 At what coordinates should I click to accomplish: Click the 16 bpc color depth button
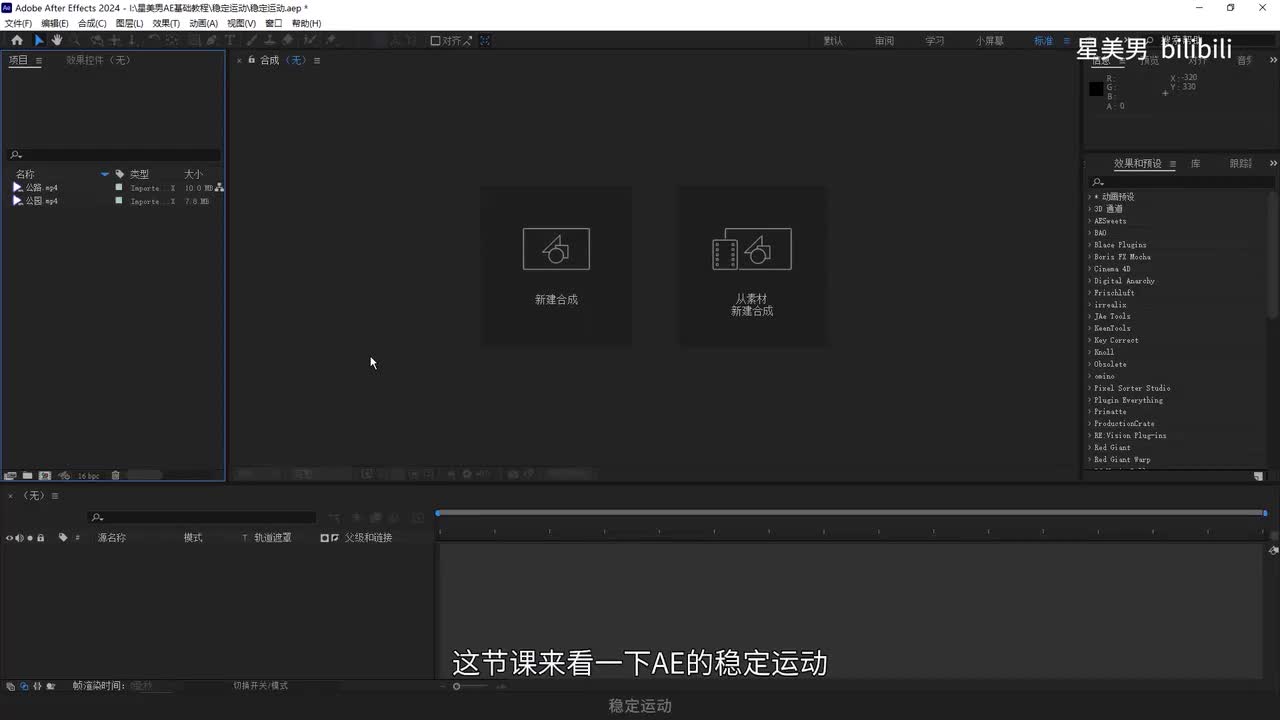coord(89,476)
